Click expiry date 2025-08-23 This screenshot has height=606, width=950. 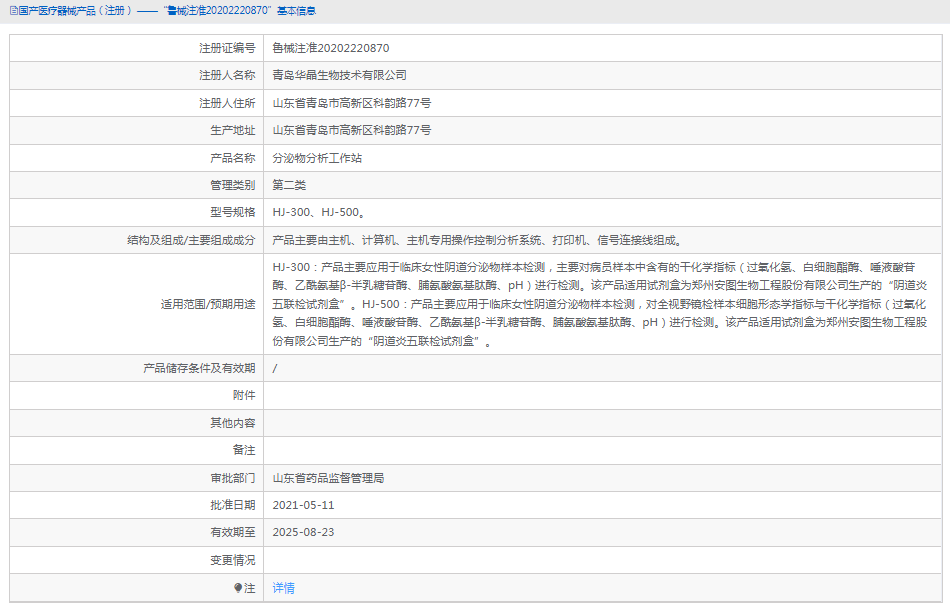click(x=303, y=532)
